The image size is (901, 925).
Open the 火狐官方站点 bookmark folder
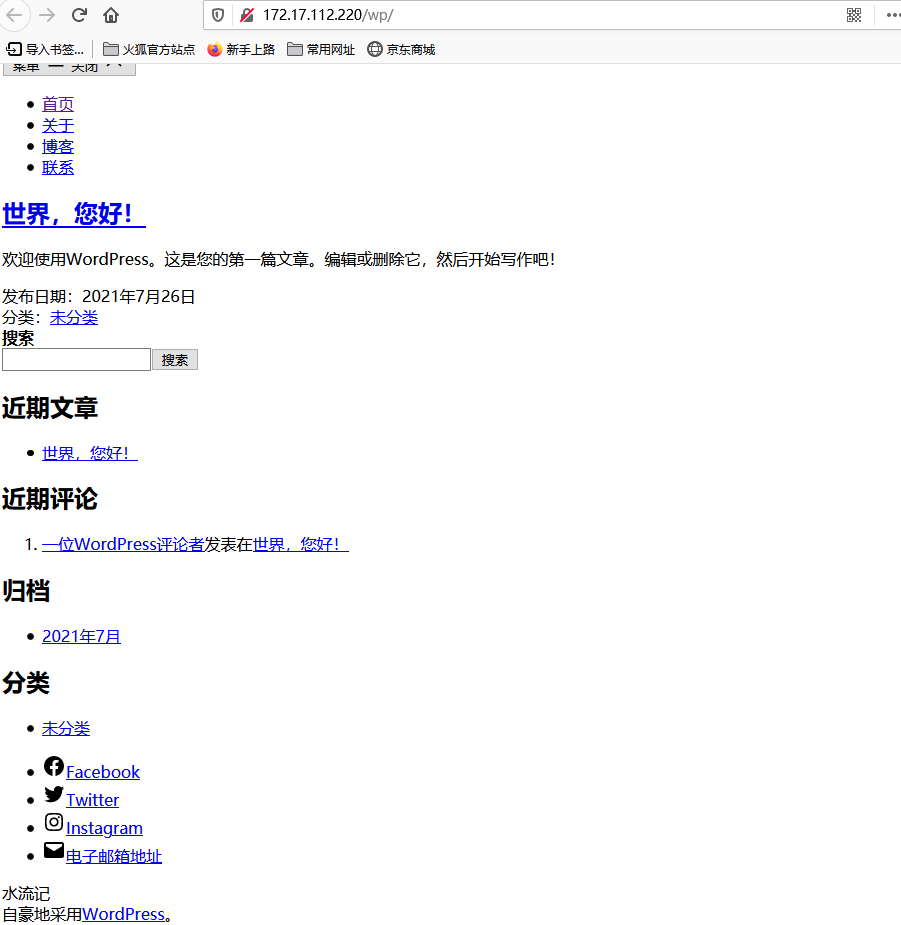pos(148,49)
